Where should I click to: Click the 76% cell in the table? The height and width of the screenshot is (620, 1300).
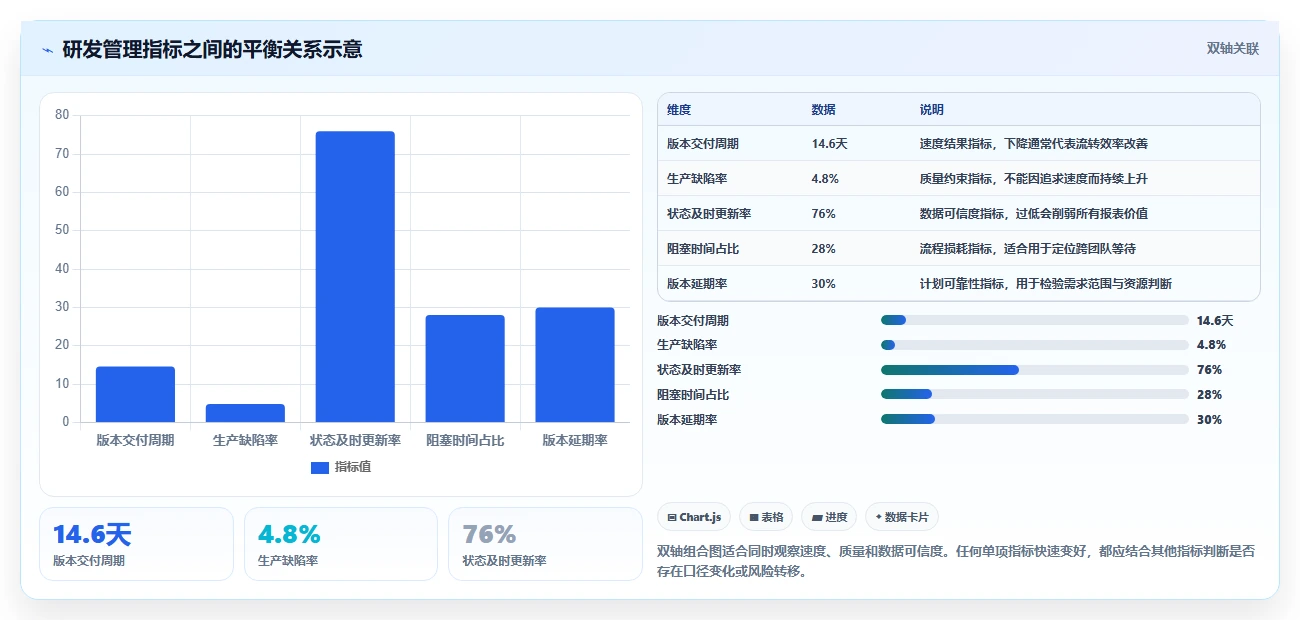(x=823, y=214)
